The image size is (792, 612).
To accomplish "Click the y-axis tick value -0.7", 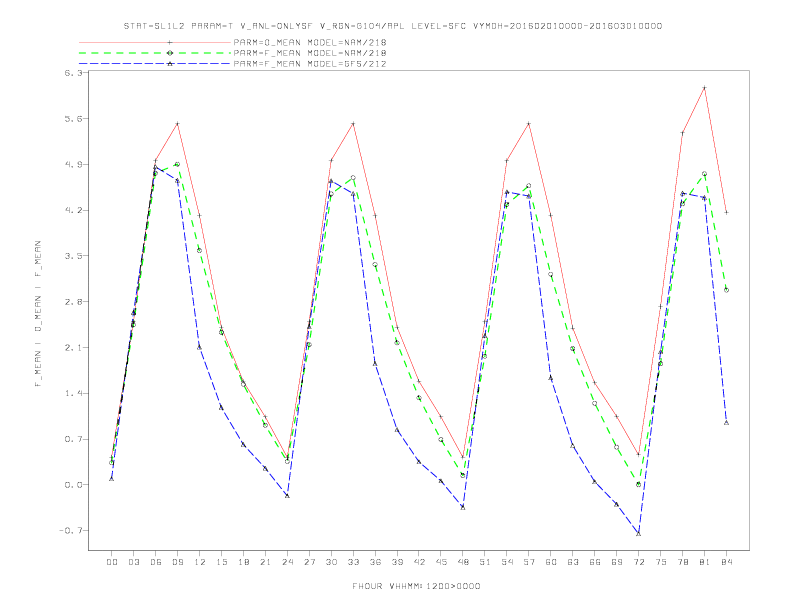I will (x=70, y=531).
